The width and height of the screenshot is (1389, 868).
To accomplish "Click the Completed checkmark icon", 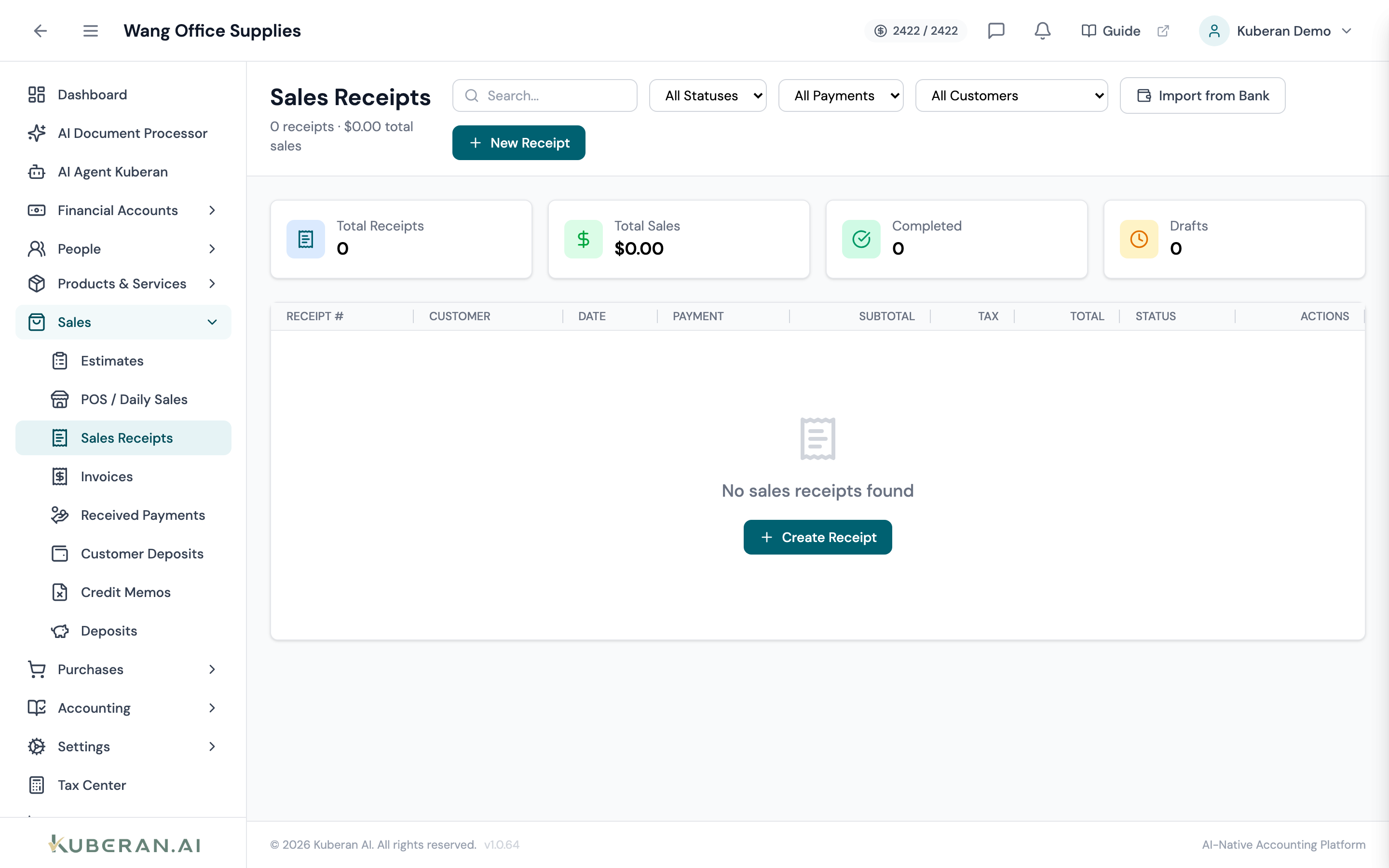I will point(861,239).
